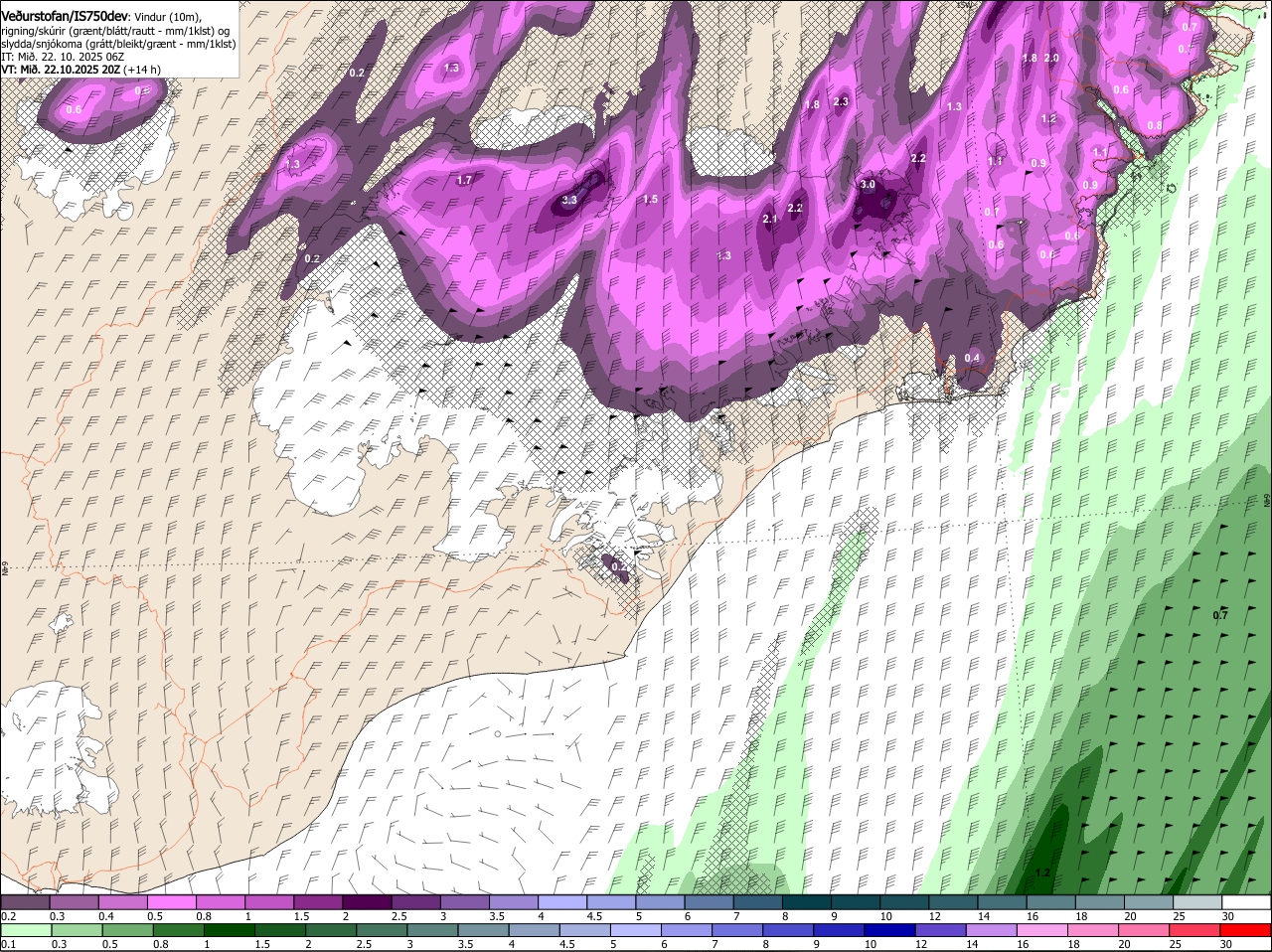Viewport: 1272px width, 952px height.
Task: Pick the 2–2.5 darkest purple snow legend swatch
Action: pos(367,902)
